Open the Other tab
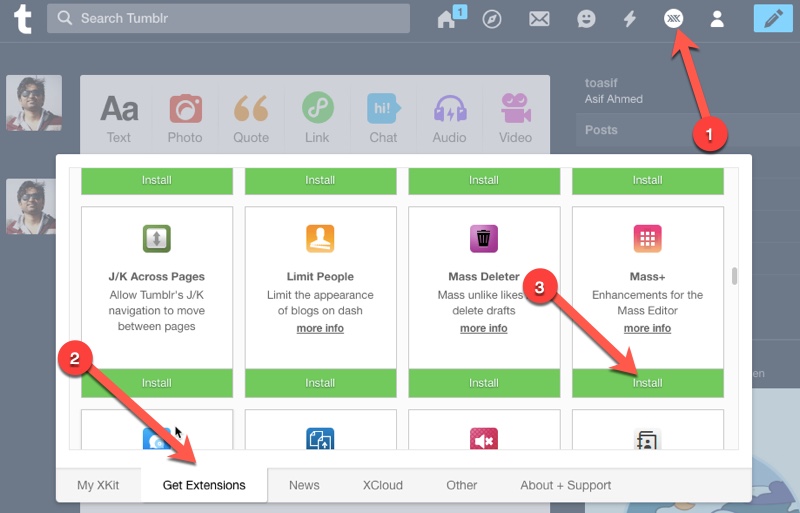Image resolution: width=800 pixels, height=513 pixels. (462, 485)
